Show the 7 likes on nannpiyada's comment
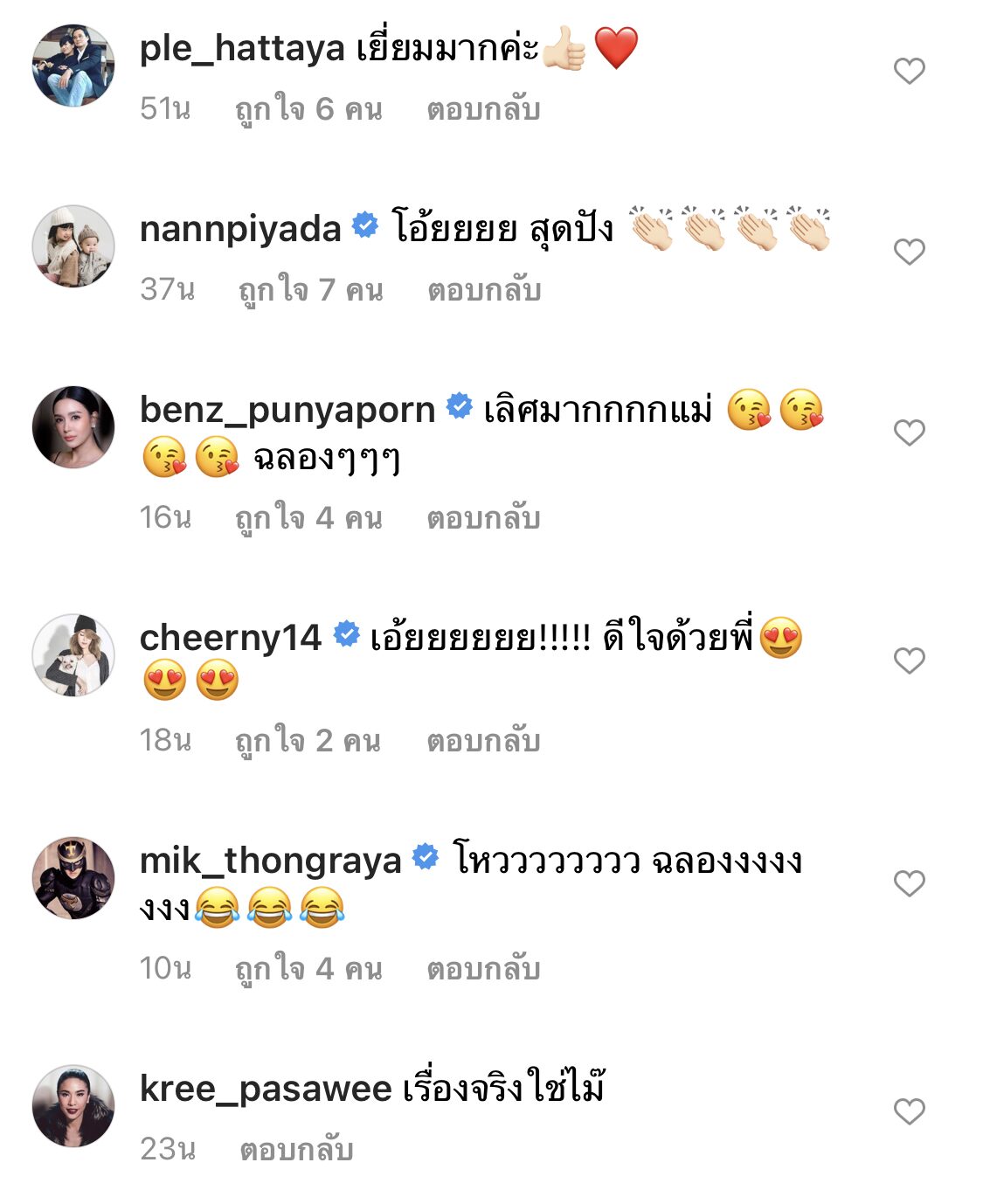Screen dimensions: 983x1204 tap(310, 290)
